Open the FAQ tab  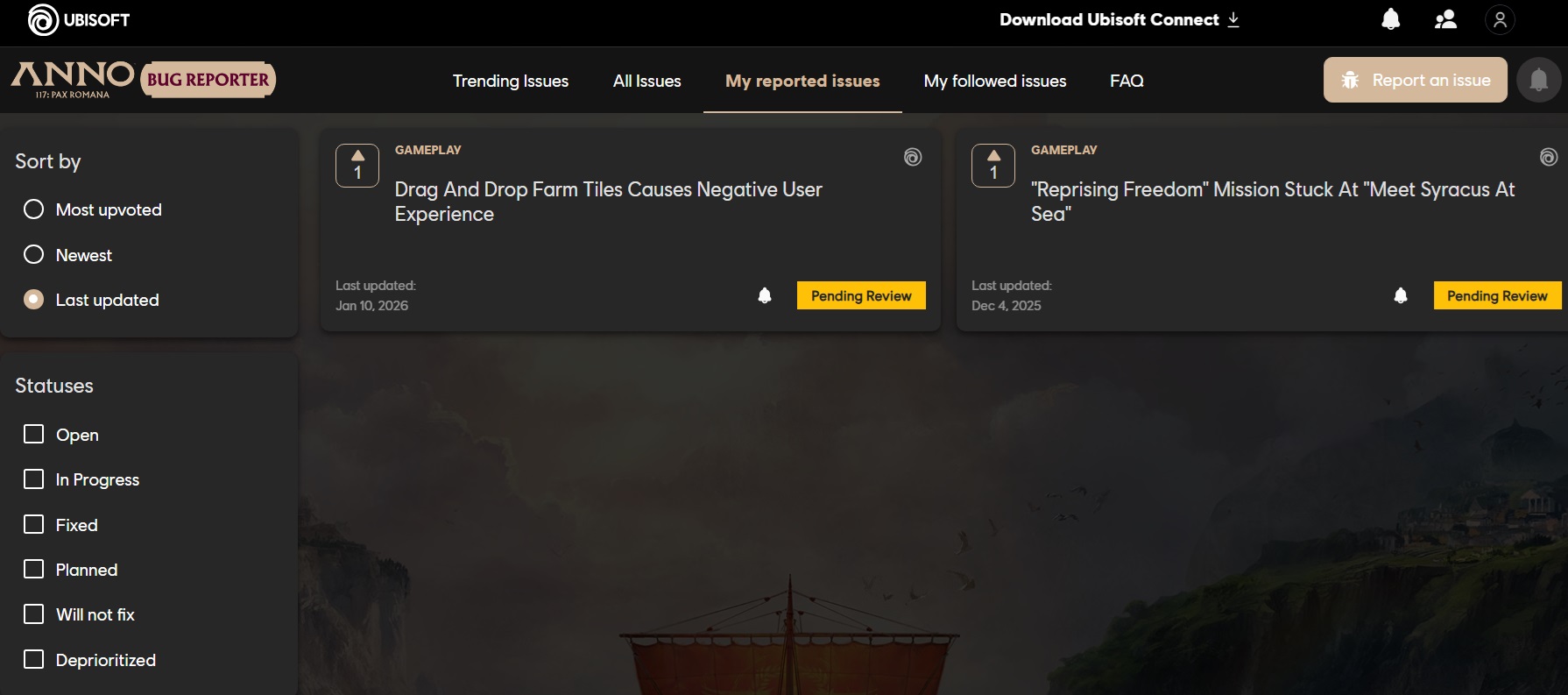[1127, 81]
